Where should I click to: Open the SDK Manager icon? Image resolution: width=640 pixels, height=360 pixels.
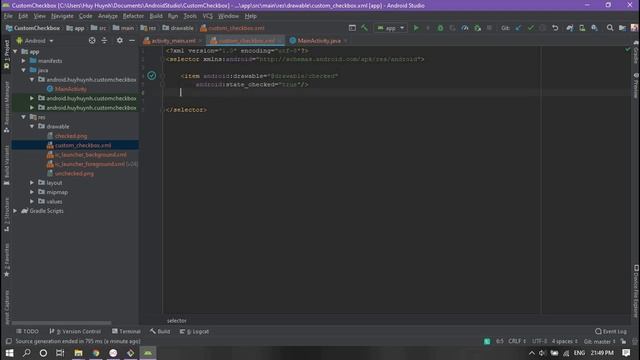click(594, 28)
